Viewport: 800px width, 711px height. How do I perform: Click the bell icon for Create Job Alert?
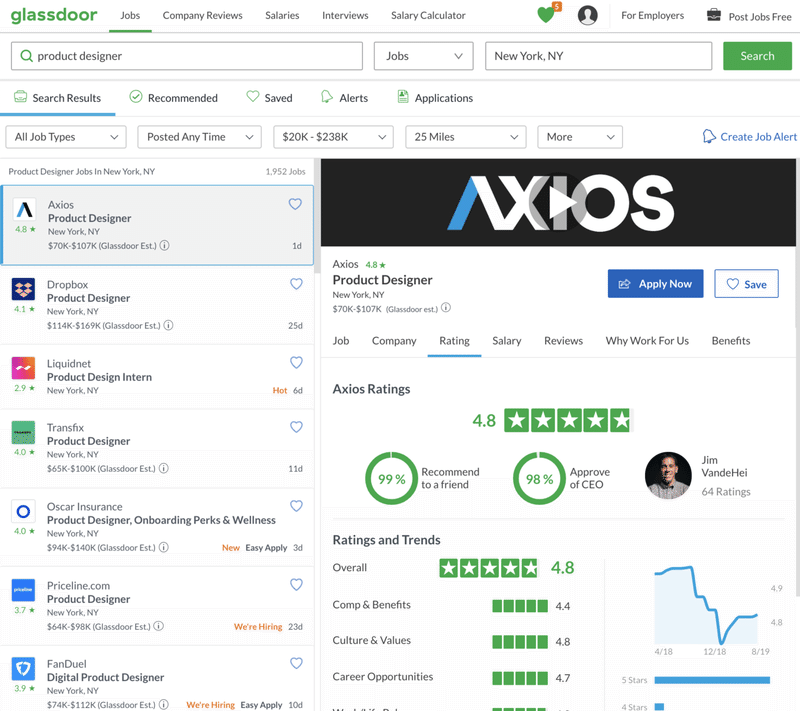point(709,136)
